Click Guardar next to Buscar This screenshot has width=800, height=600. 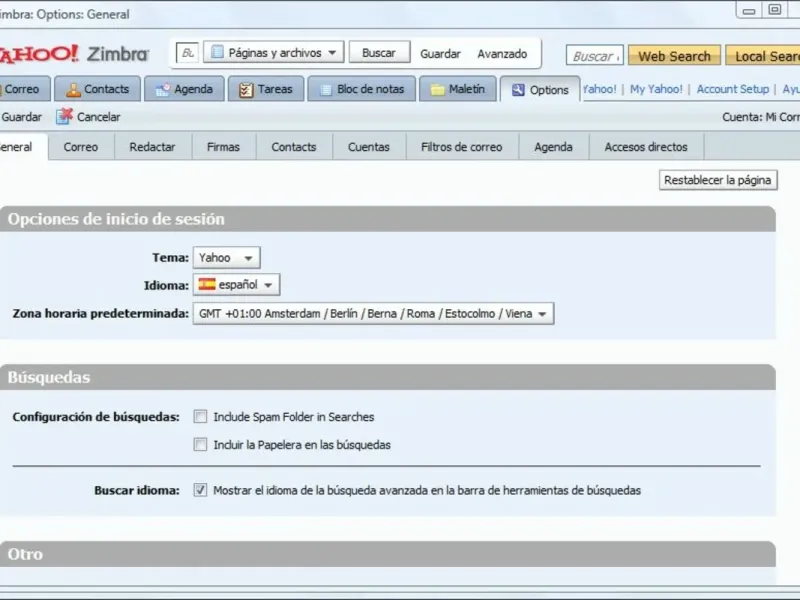440,54
